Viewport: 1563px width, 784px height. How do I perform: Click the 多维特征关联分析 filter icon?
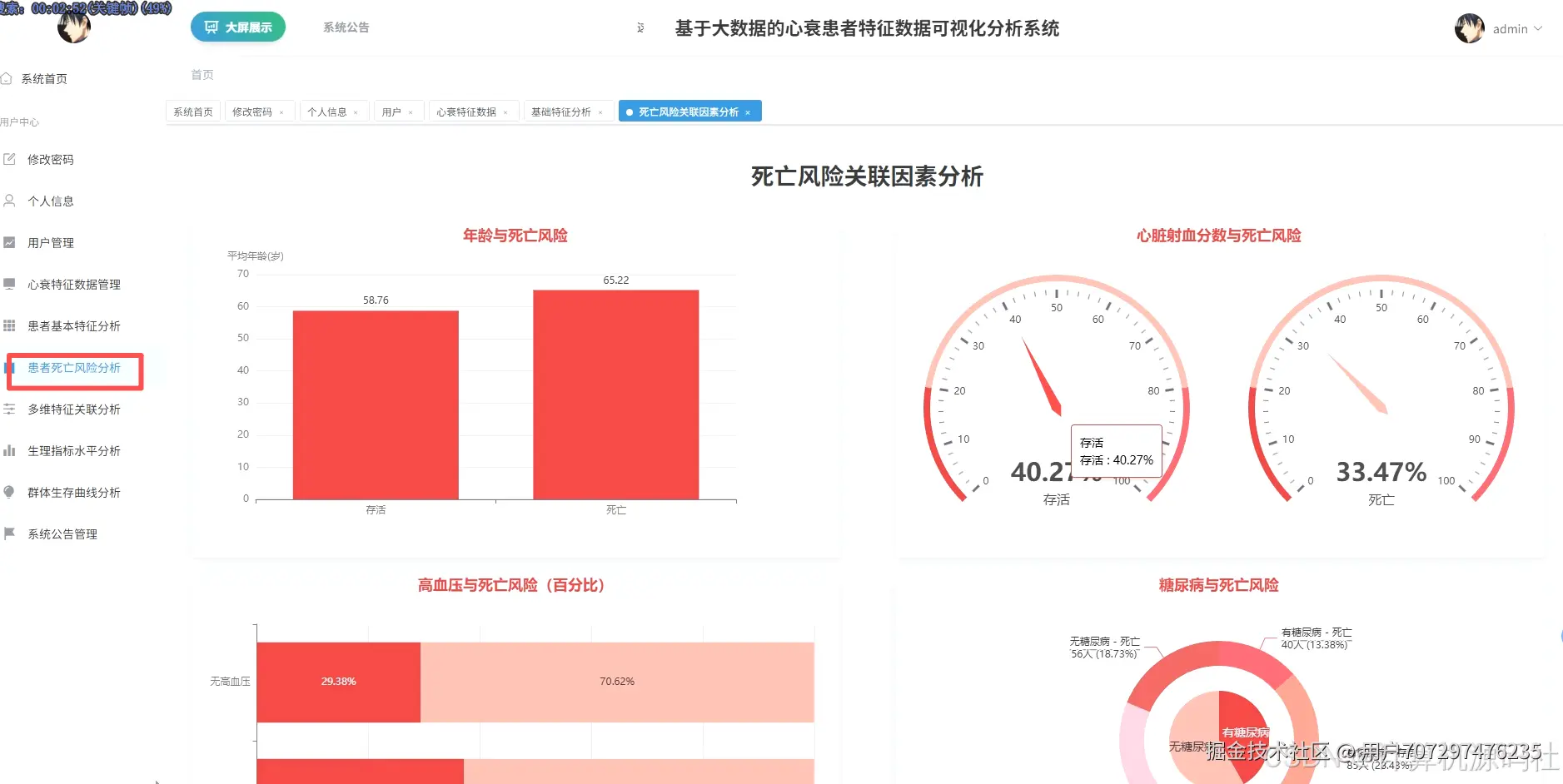[9, 409]
